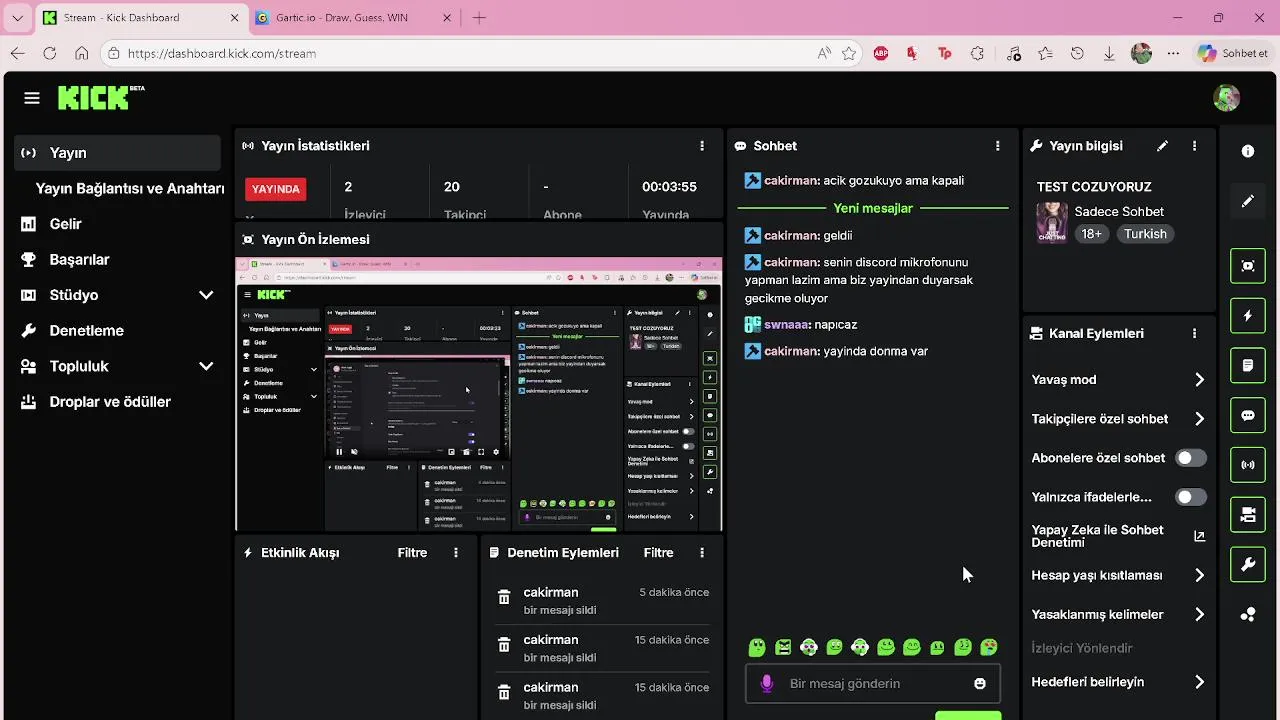
Task: Open the emoji picker in the chat input
Action: click(x=980, y=684)
